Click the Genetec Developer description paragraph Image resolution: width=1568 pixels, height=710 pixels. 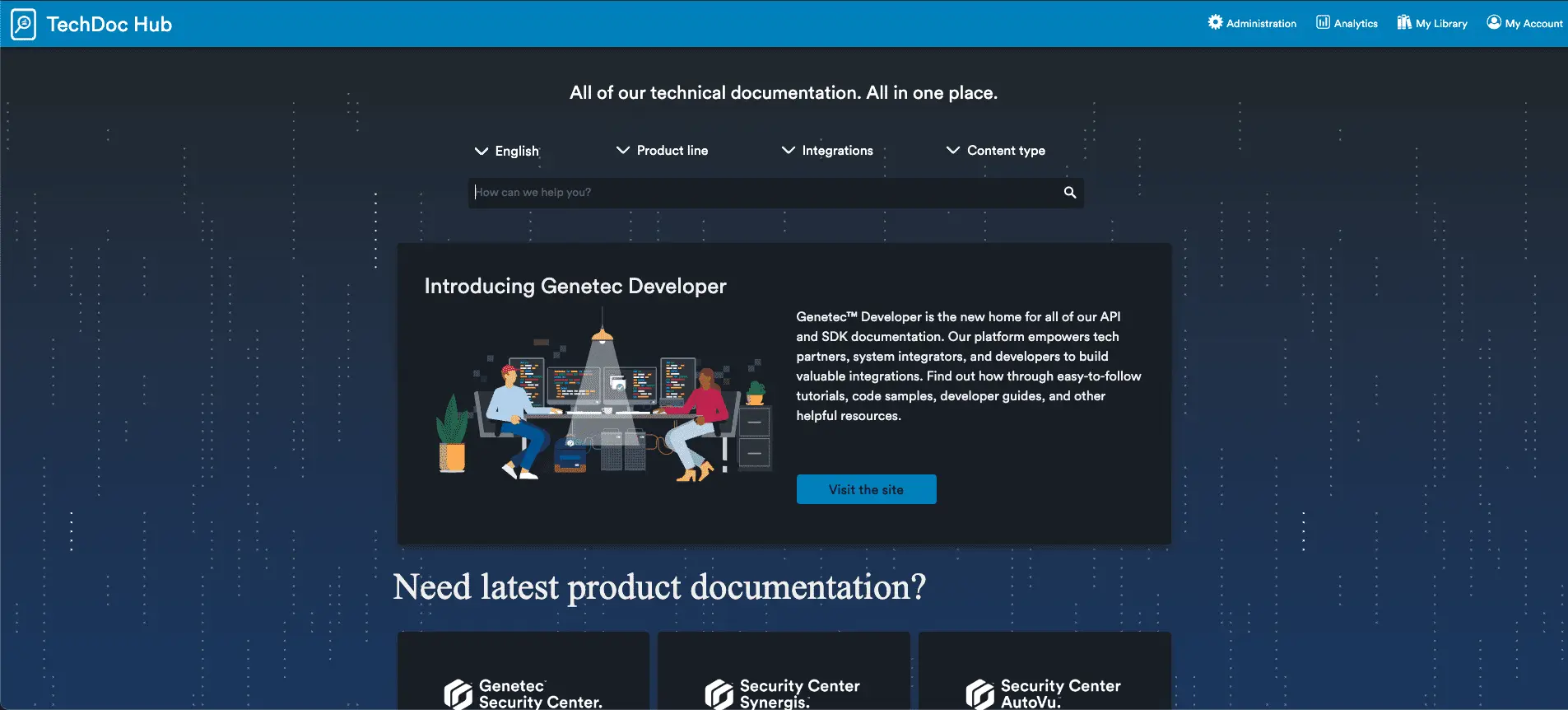pos(969,367)
